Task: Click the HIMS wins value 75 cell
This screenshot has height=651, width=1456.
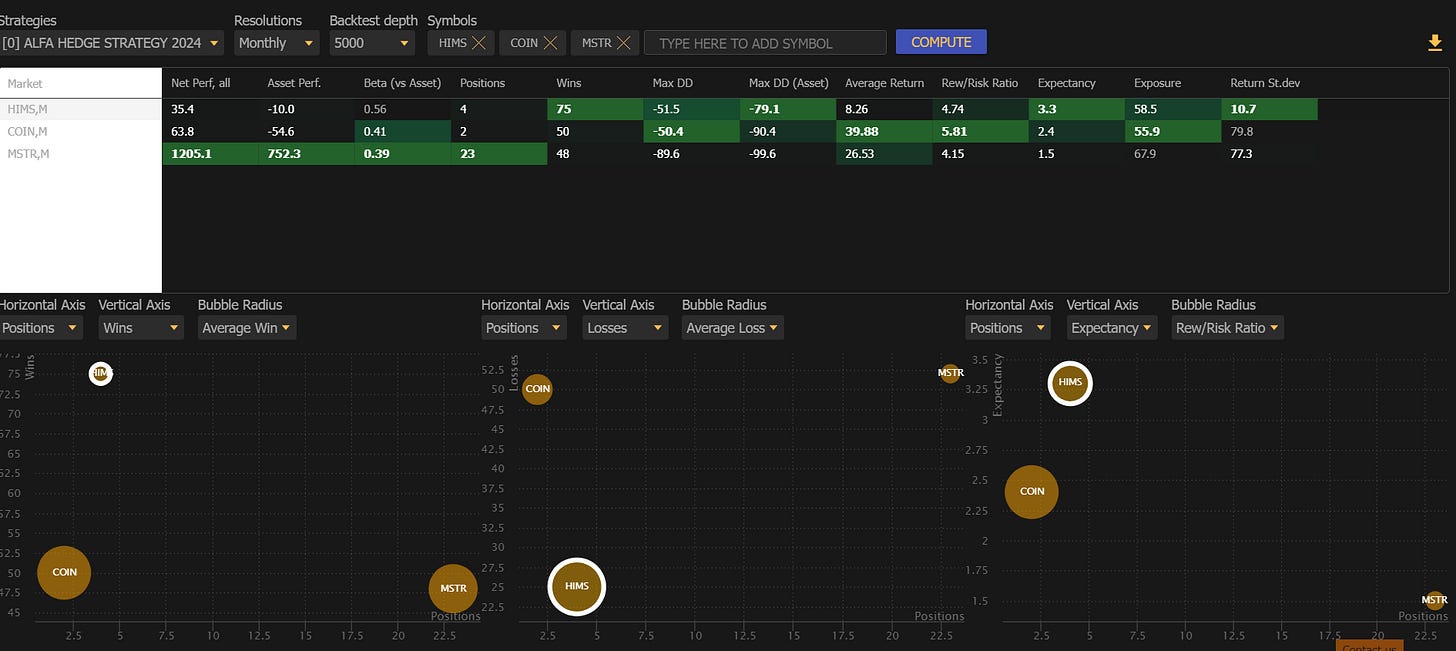Action: [595, 109]
